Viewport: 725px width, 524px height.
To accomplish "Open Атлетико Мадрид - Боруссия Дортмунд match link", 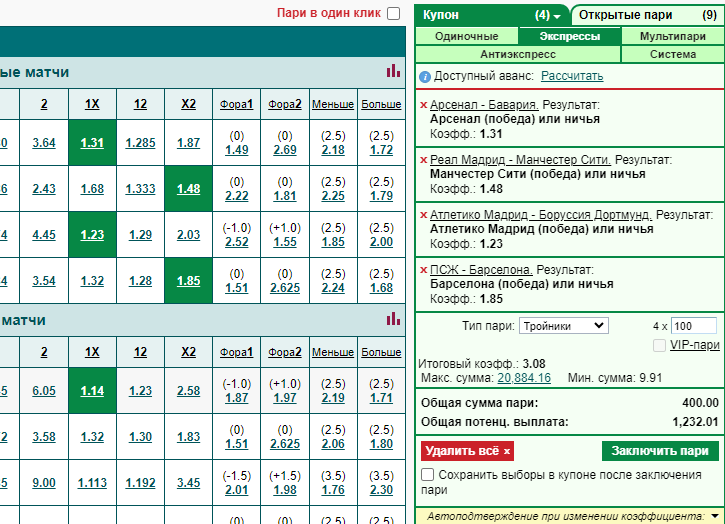I will (x=541, y=215).
